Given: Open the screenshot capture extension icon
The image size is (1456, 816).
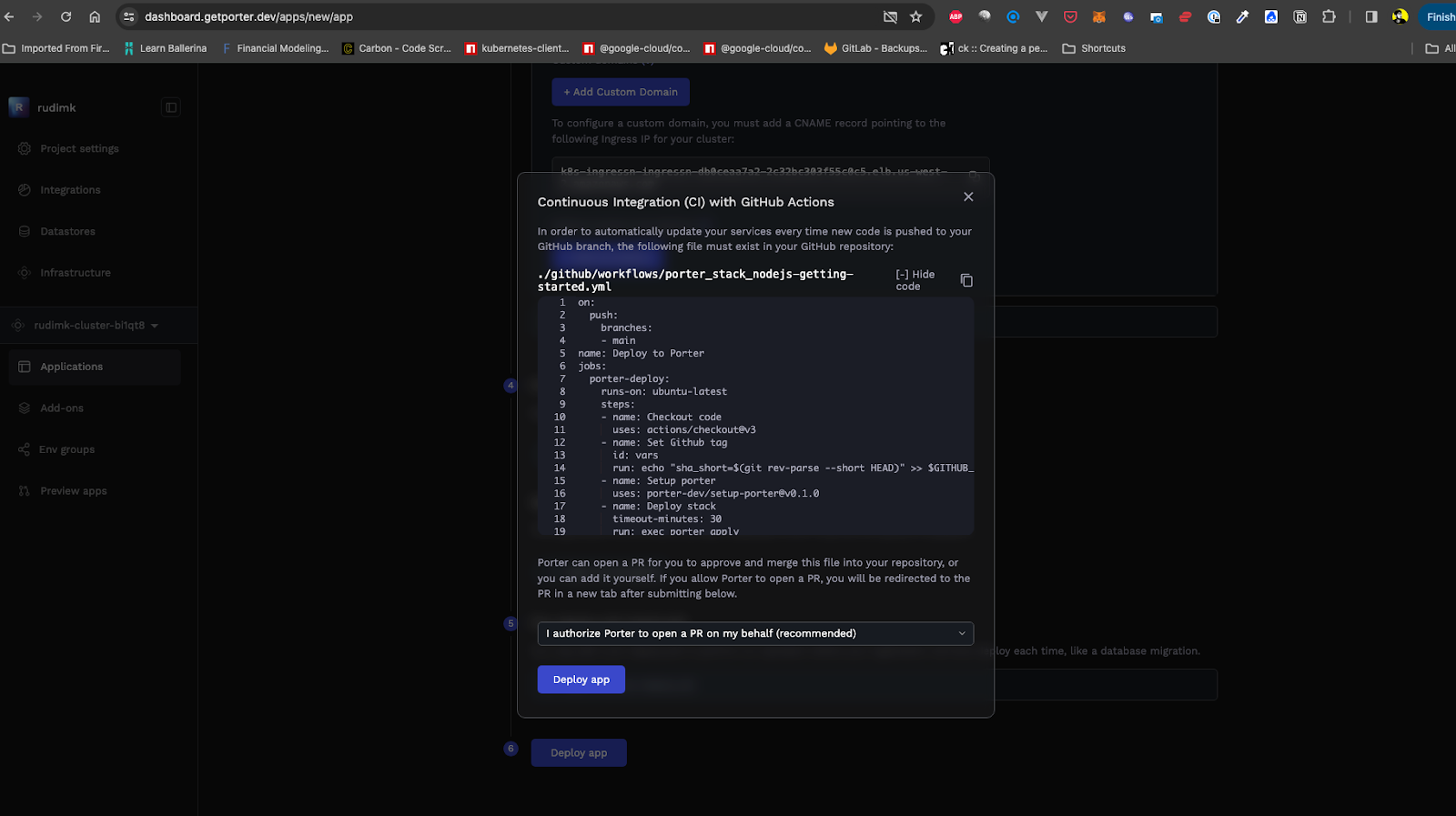Looking at the screenshot, I should pos(1157,16).
